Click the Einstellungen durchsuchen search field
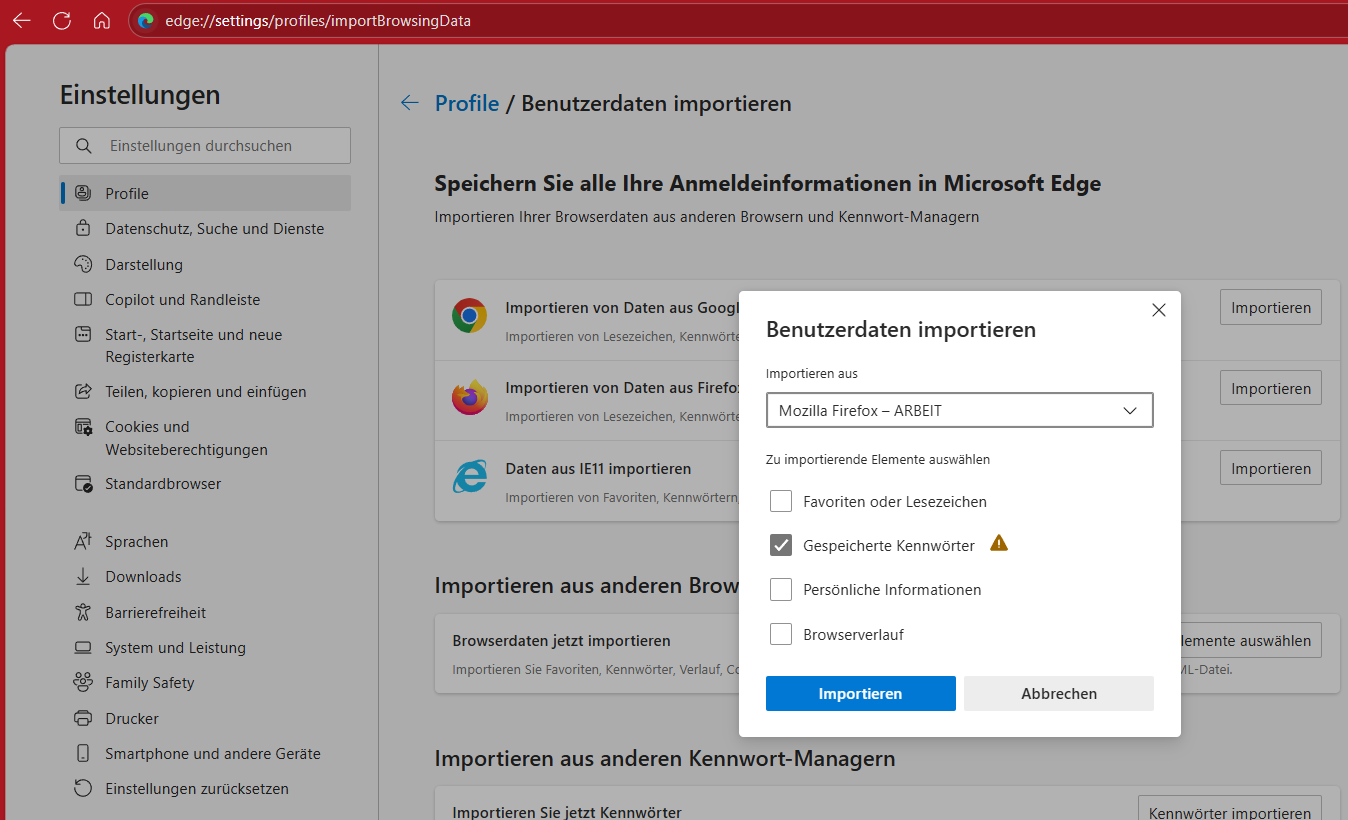The height and width of the screenshot is (820, 1348). click(x=205, y=146)
